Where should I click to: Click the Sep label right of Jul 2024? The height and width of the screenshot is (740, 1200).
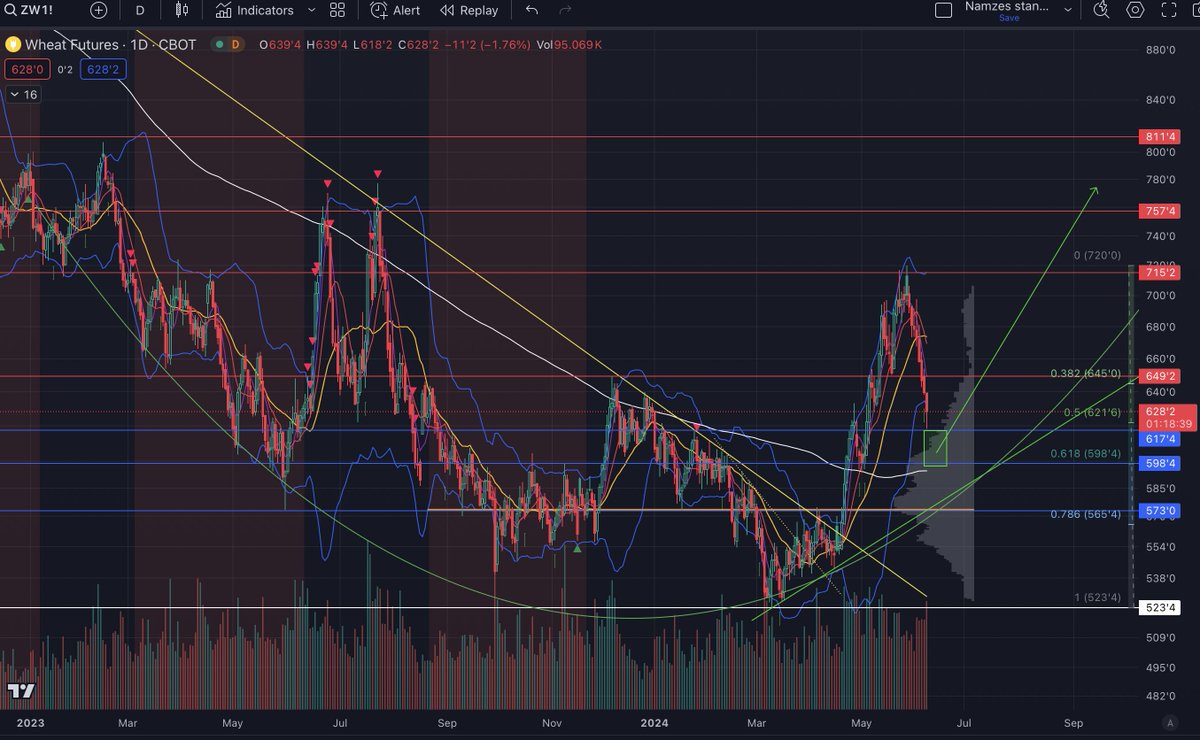1073,722
